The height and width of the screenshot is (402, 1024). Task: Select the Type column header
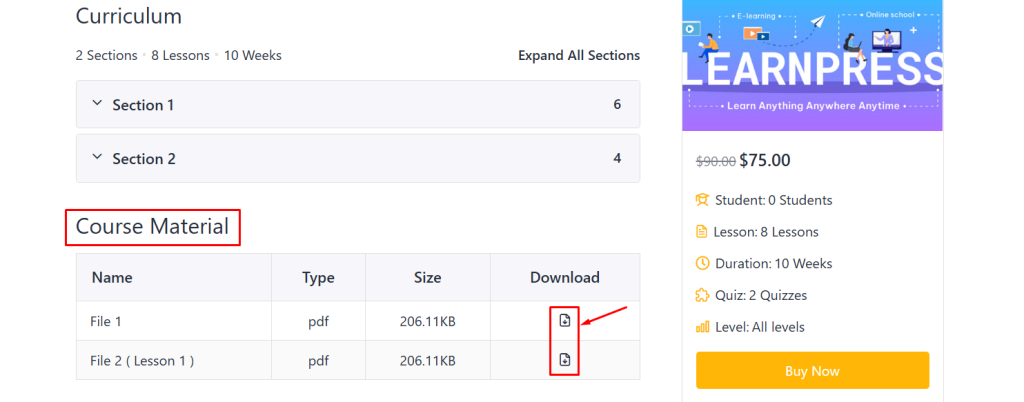coord(318,278)
